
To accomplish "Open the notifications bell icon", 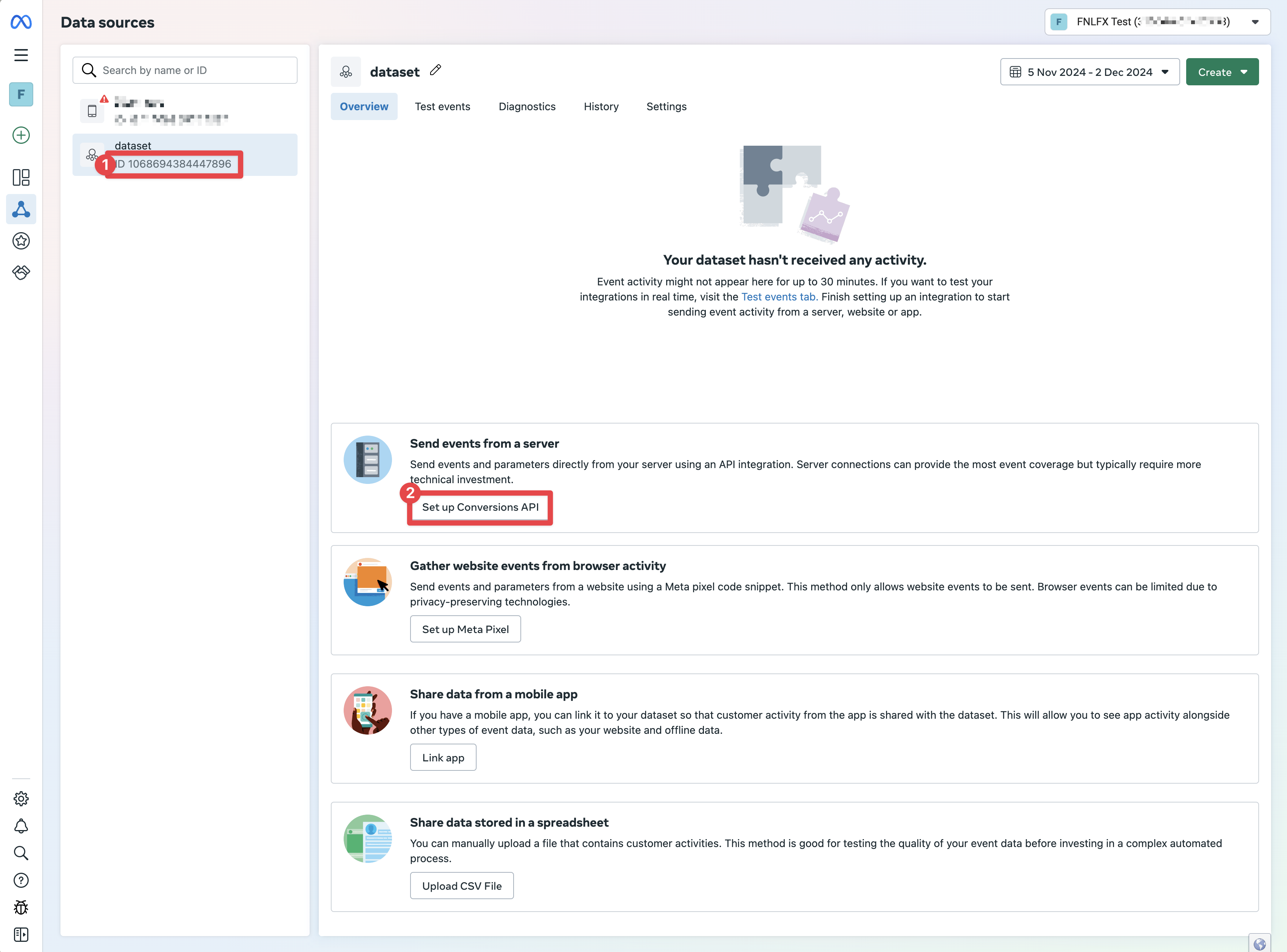I will 21,826.
